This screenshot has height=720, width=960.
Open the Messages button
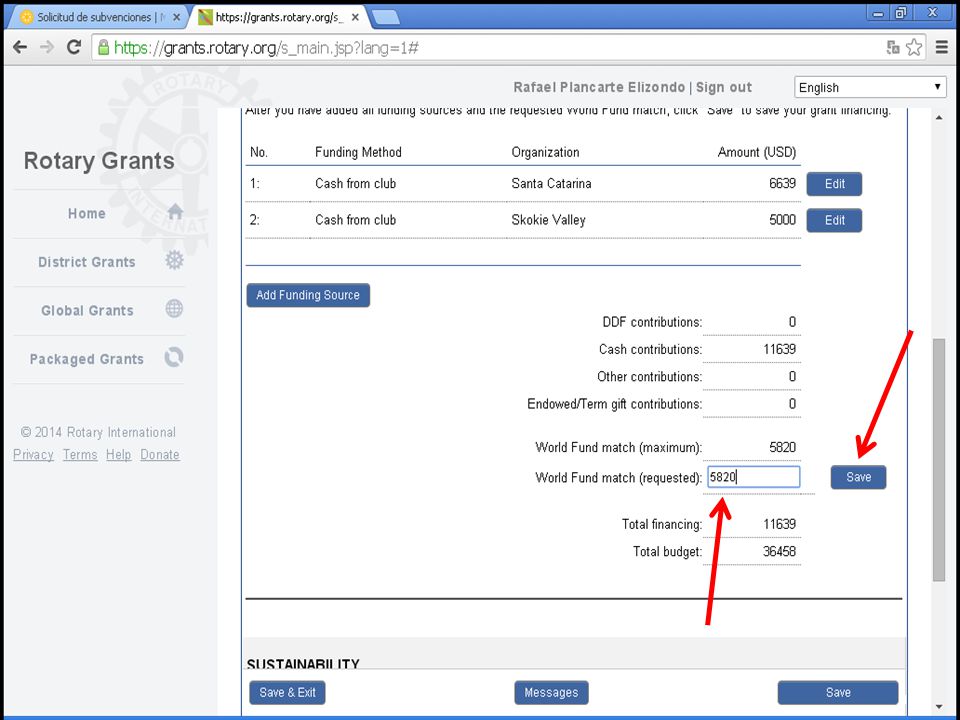[551, 692]
